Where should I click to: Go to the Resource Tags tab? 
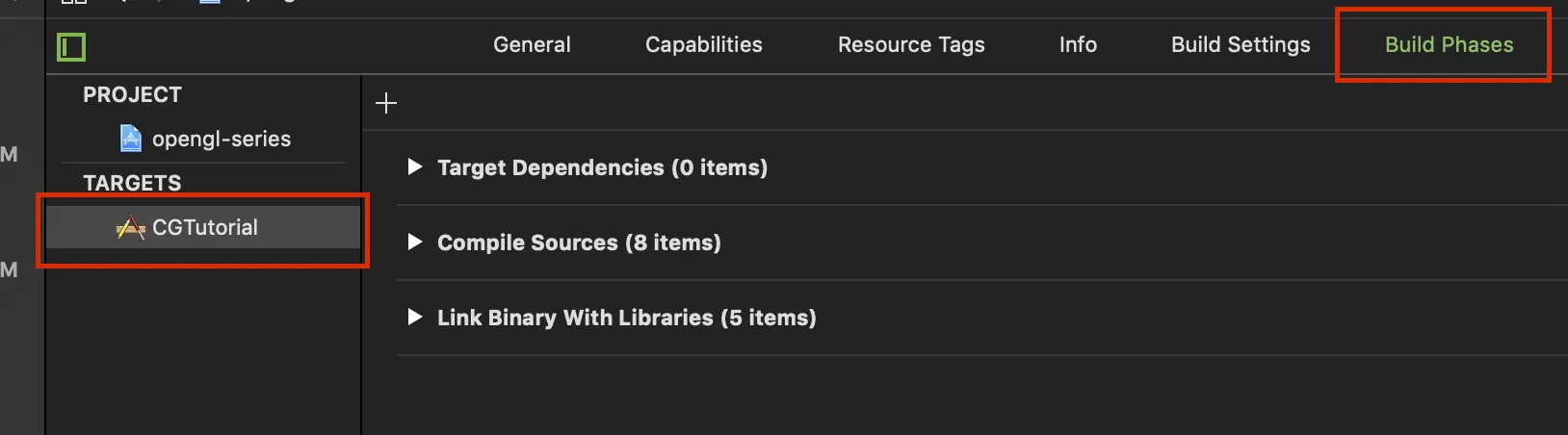911,45
